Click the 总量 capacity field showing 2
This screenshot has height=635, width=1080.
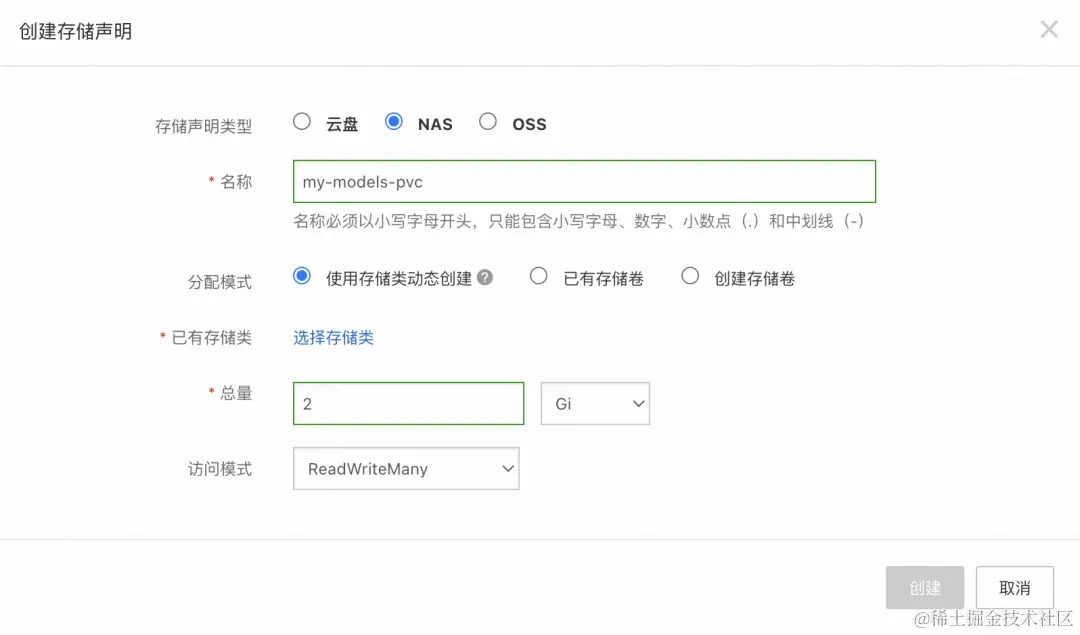[408, 403]
